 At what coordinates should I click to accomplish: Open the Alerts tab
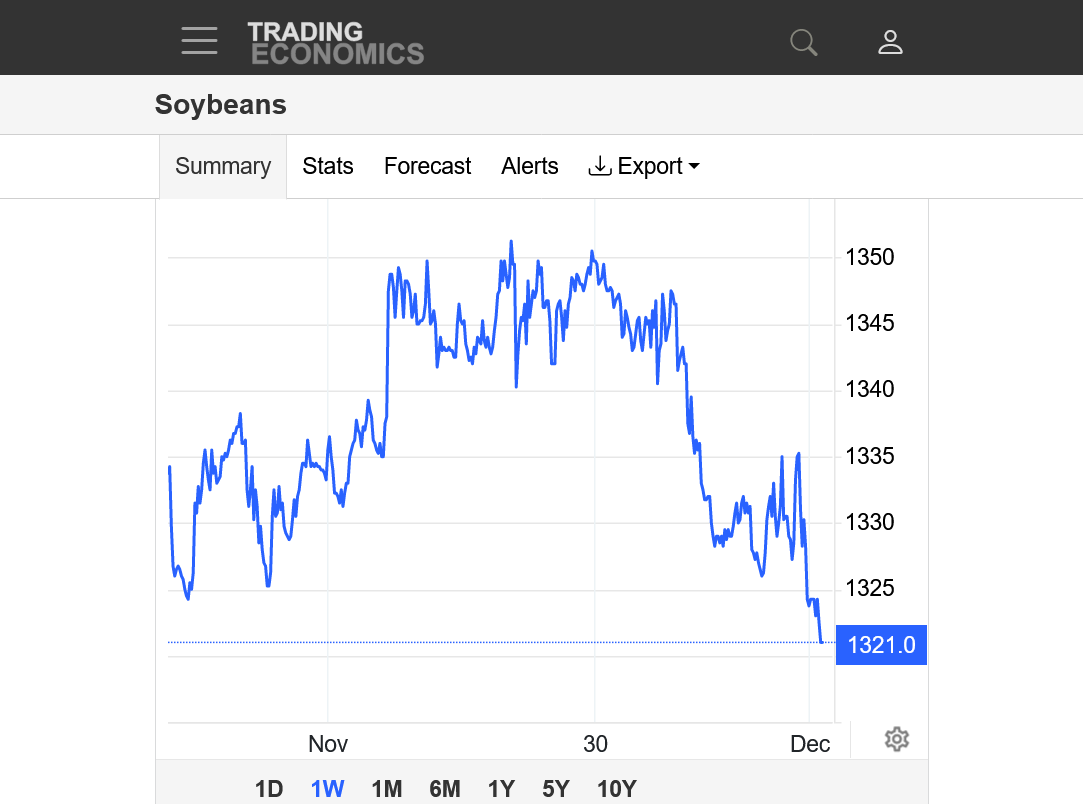pyautogui.click(x=530, y=166)
